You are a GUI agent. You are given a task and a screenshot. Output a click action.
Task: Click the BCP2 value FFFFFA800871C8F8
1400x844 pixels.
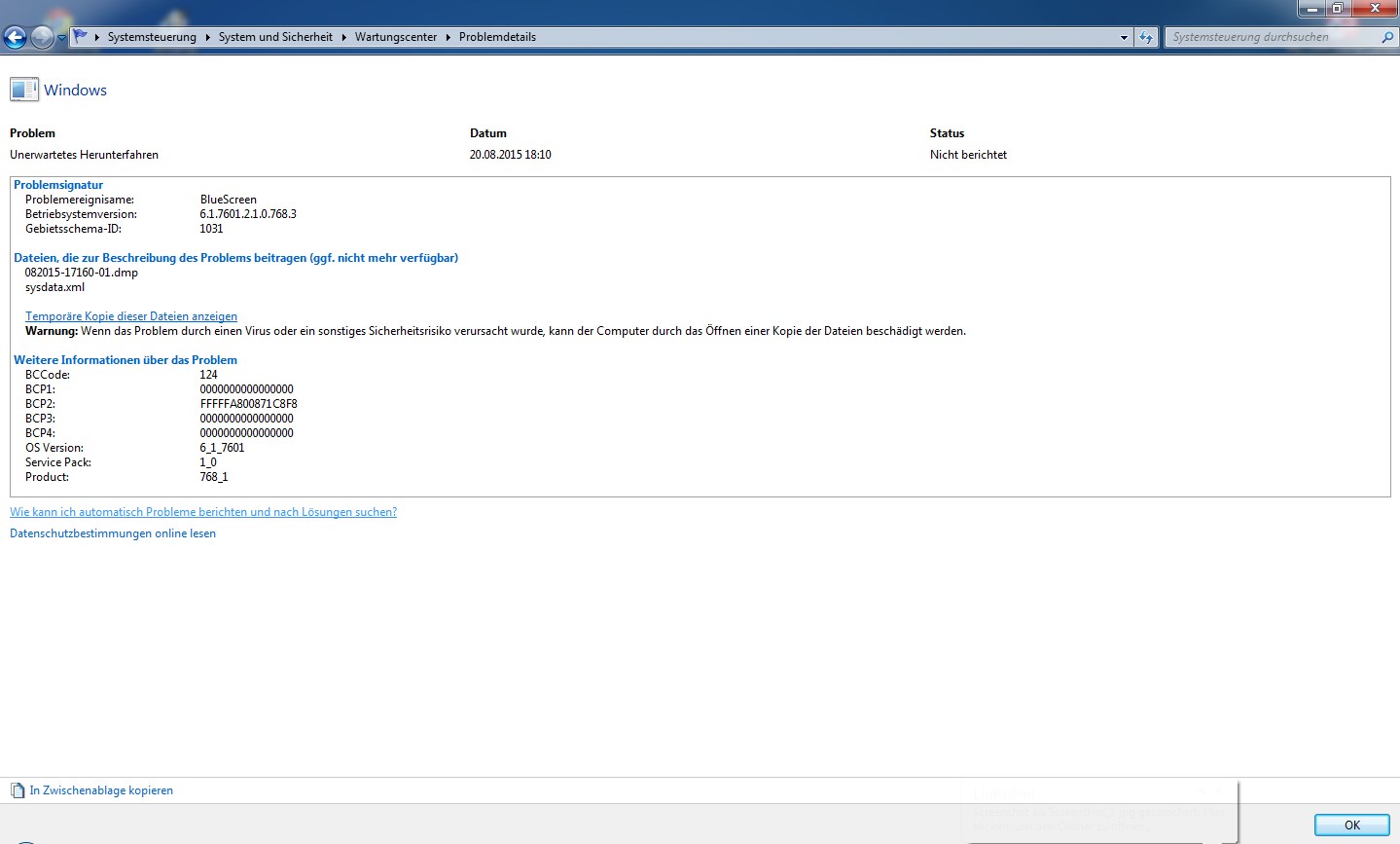(248, 404)
